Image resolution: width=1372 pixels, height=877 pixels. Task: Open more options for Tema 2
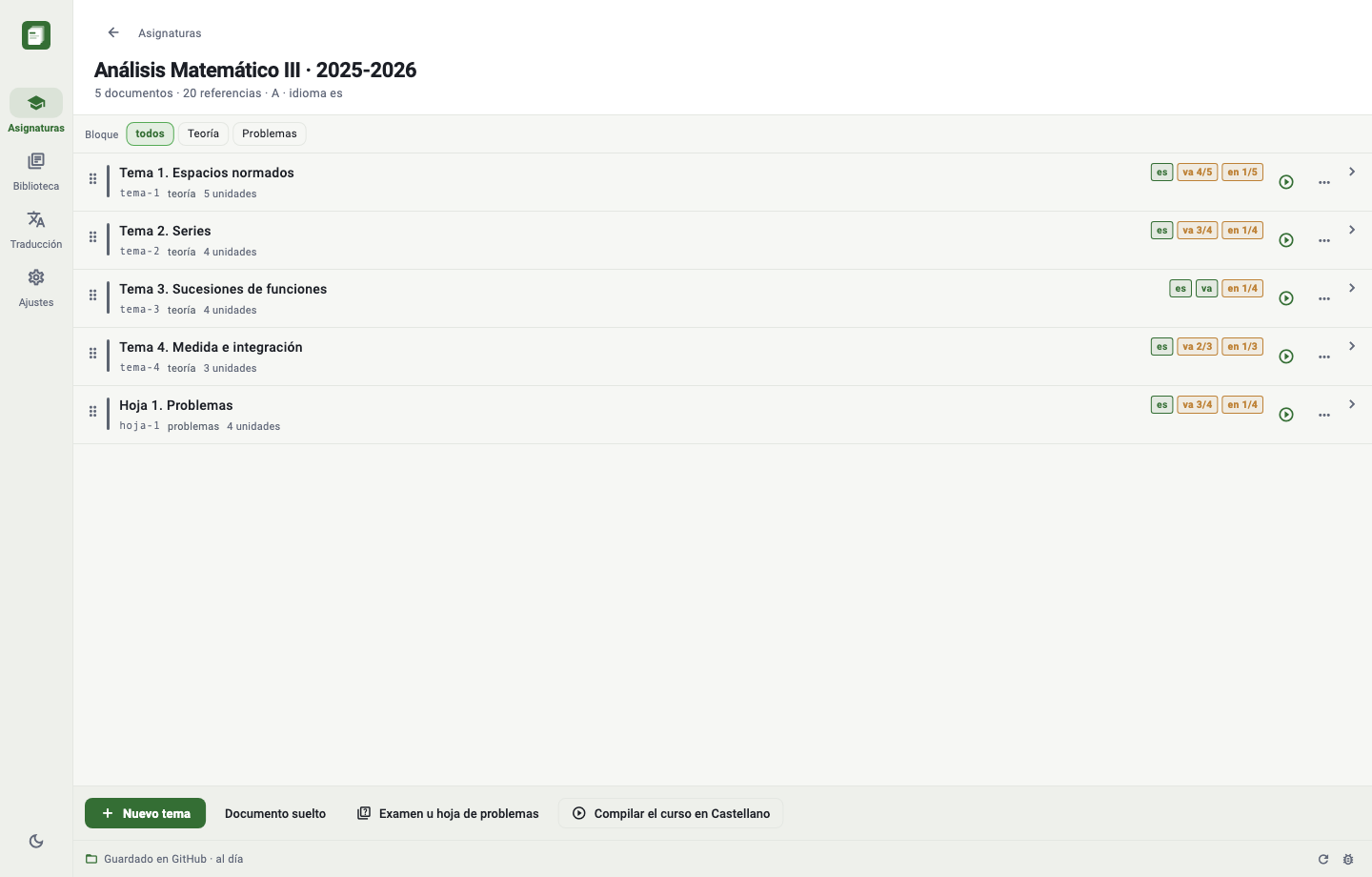click(x=1324, y=240)
